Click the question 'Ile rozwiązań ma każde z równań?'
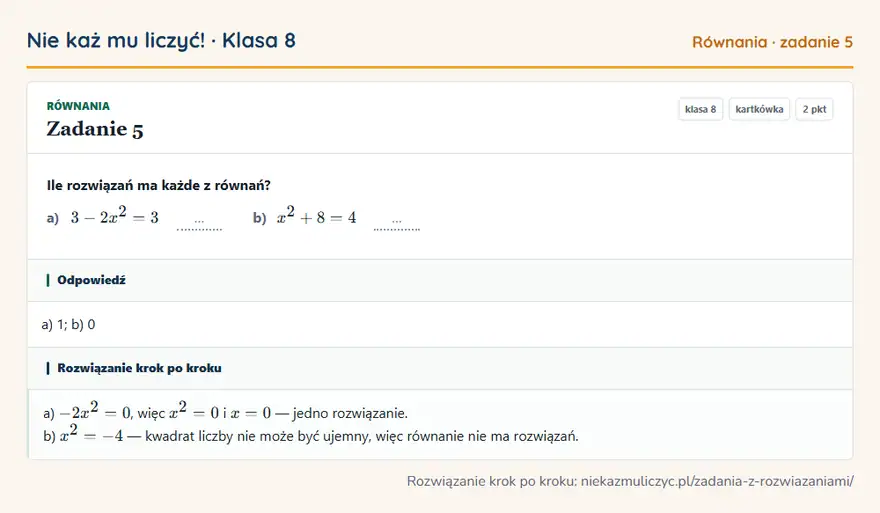Image resolution: width=880 pixels, height=513 pixels. pyautogui.click(x=158, y=185)
